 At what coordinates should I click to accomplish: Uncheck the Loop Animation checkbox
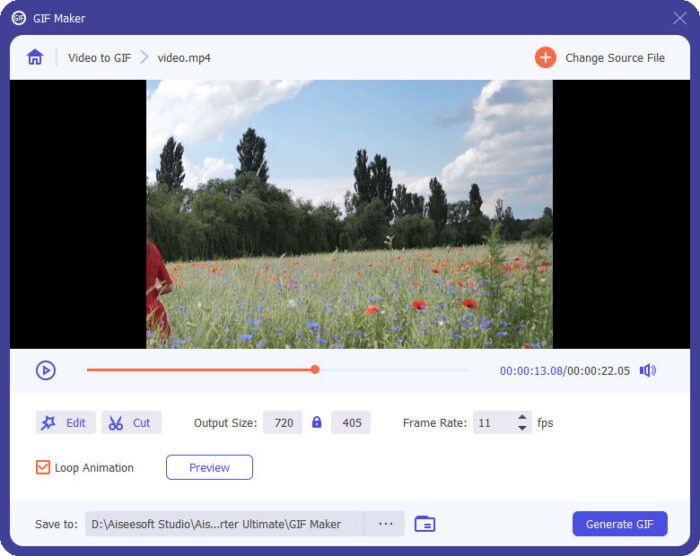pos(43,467)
